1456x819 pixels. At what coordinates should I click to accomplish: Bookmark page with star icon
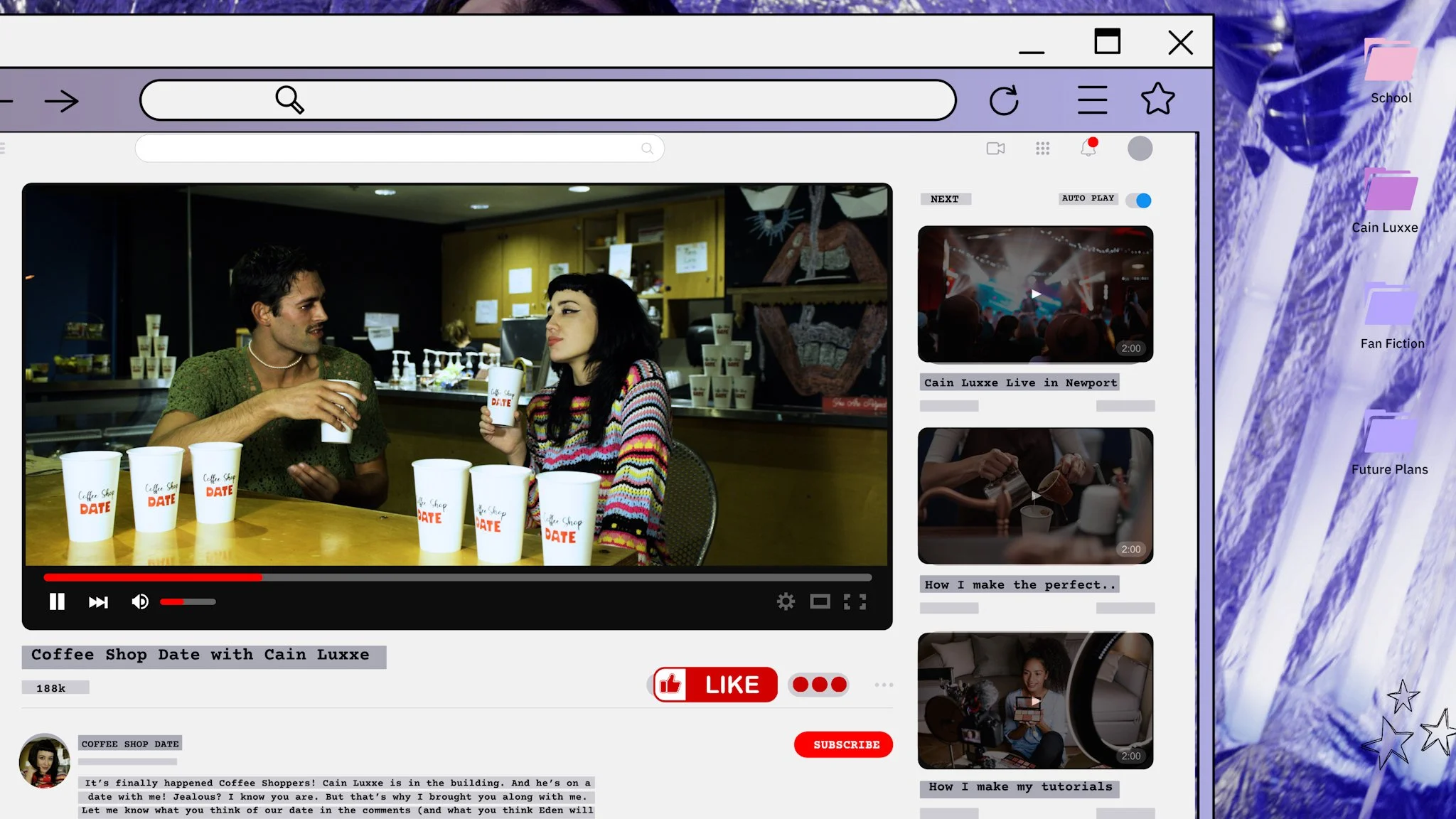pos(1157,99)
